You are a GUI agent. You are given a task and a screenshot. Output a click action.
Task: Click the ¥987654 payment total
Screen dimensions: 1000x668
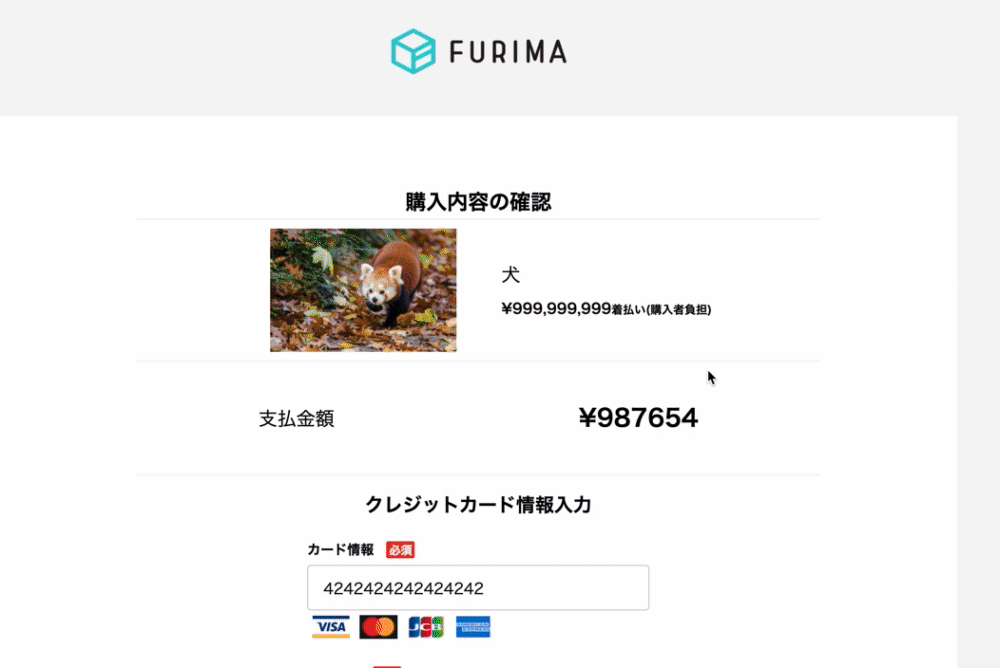[638, 418]
